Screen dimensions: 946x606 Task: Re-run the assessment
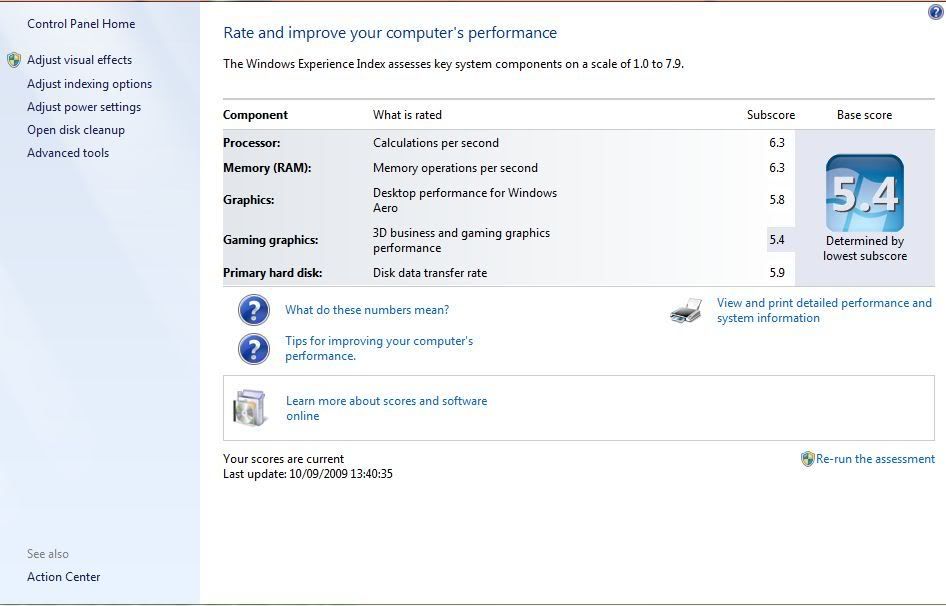(875, 459)
